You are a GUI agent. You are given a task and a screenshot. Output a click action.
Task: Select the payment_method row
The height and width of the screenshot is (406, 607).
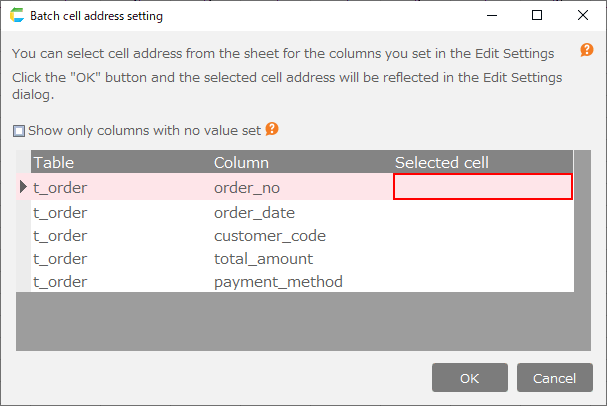pyautogui.click(x=278, y=282)
